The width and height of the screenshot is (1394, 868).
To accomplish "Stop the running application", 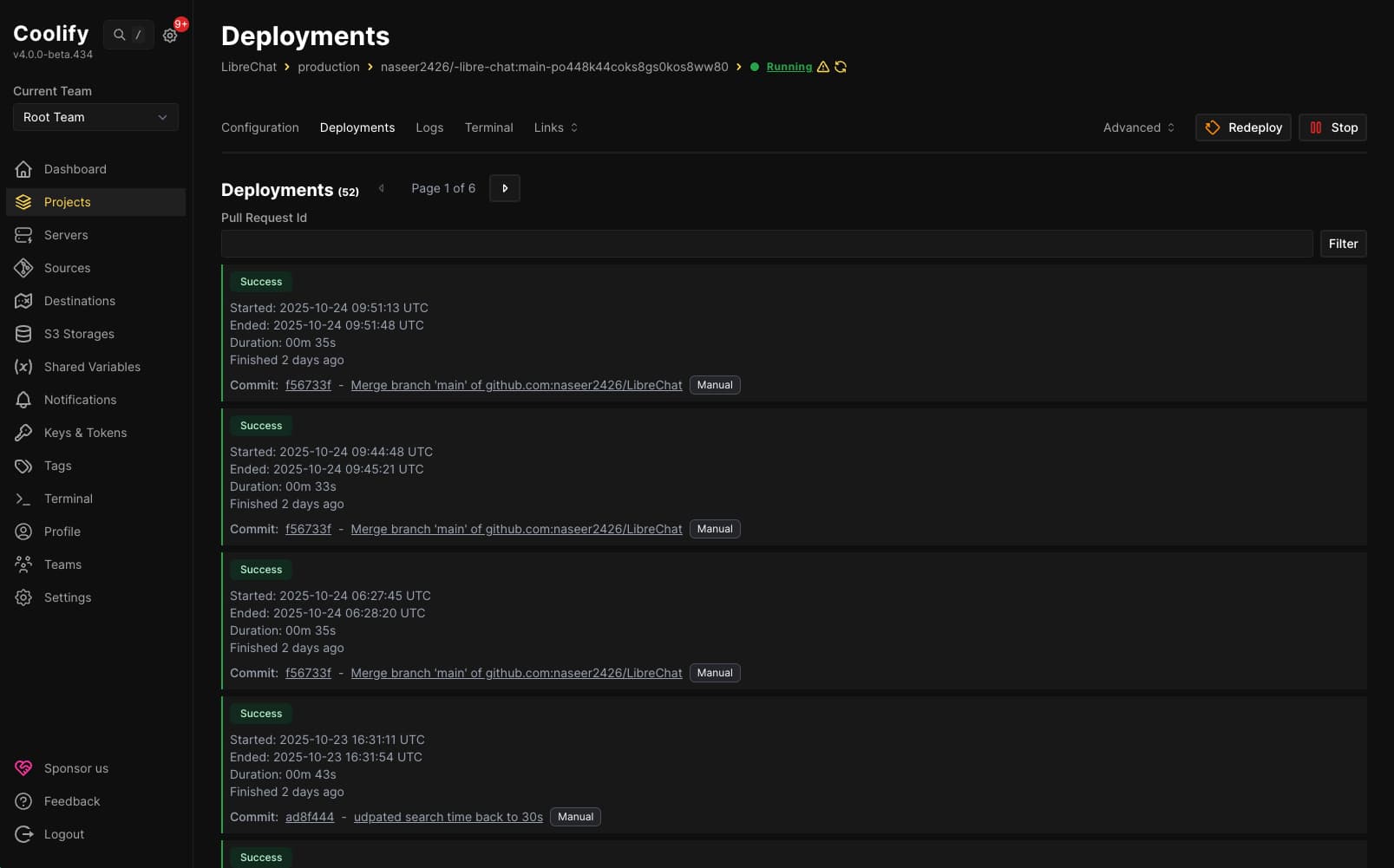I will 1332,127.
